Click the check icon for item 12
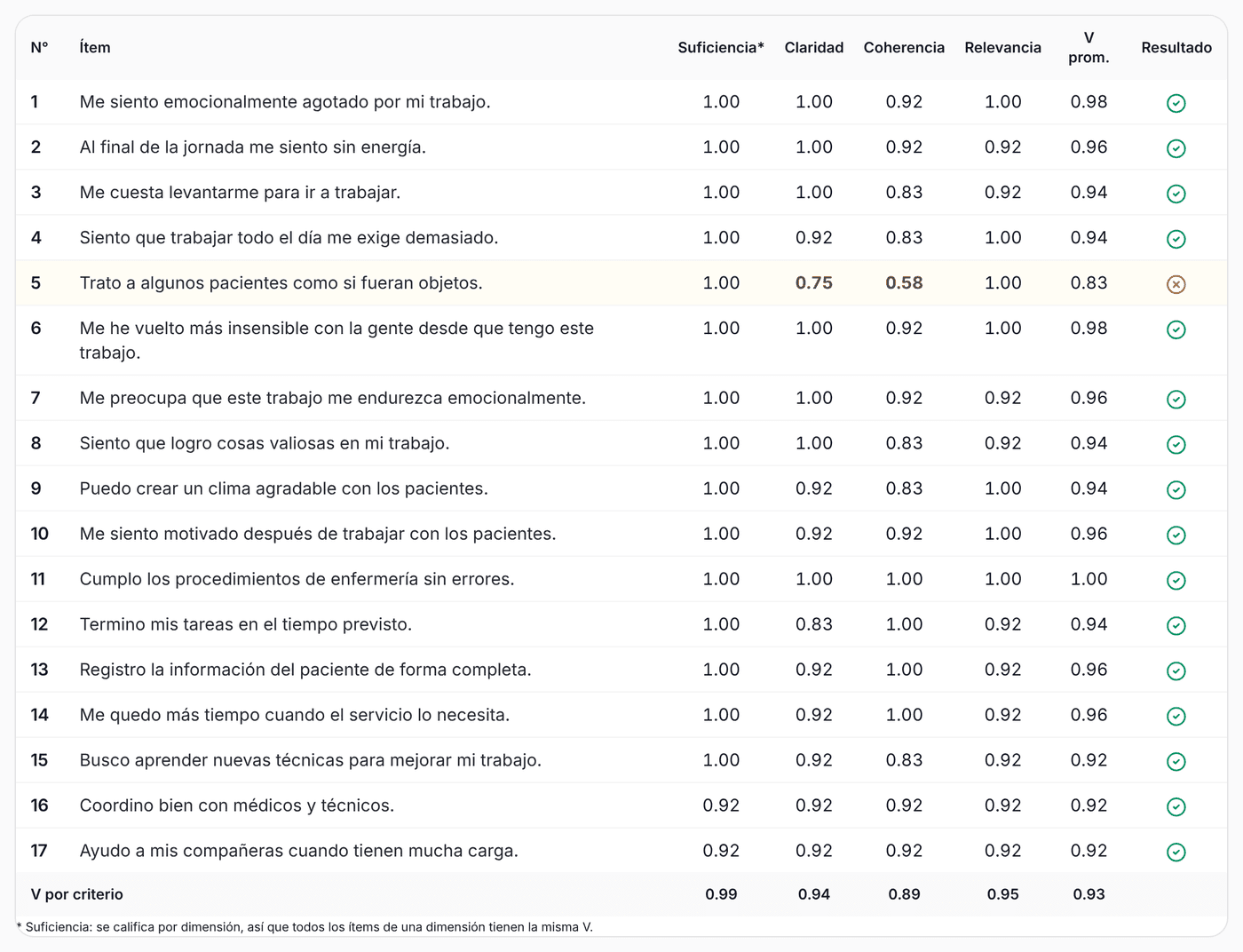Viewport: 1243px width, 952px height. pos(1176,625)
